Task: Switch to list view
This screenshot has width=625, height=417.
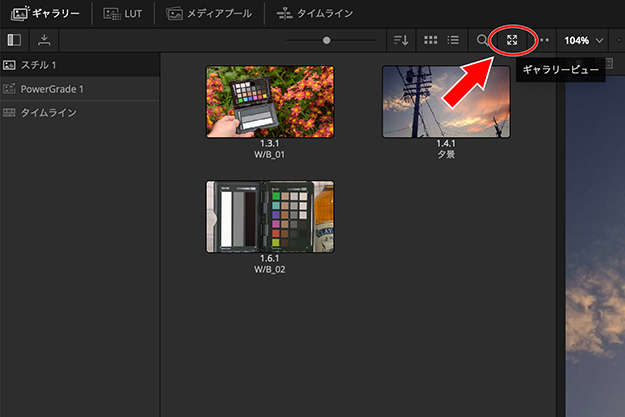Action: 453,40
